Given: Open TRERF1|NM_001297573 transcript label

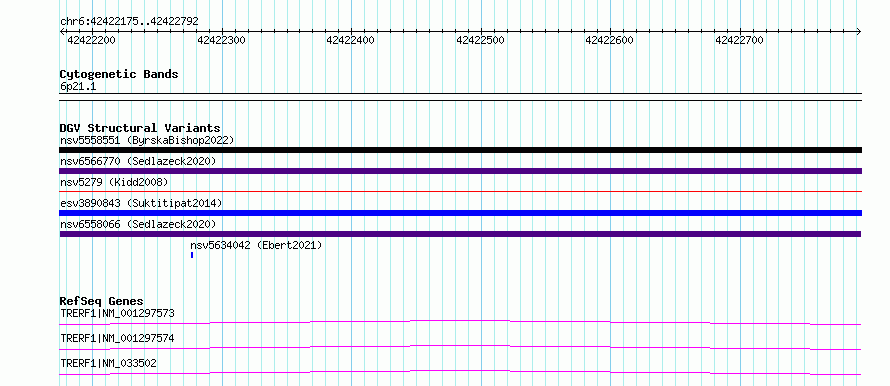Looking at the screenshot, I should (x=117, y=313).
